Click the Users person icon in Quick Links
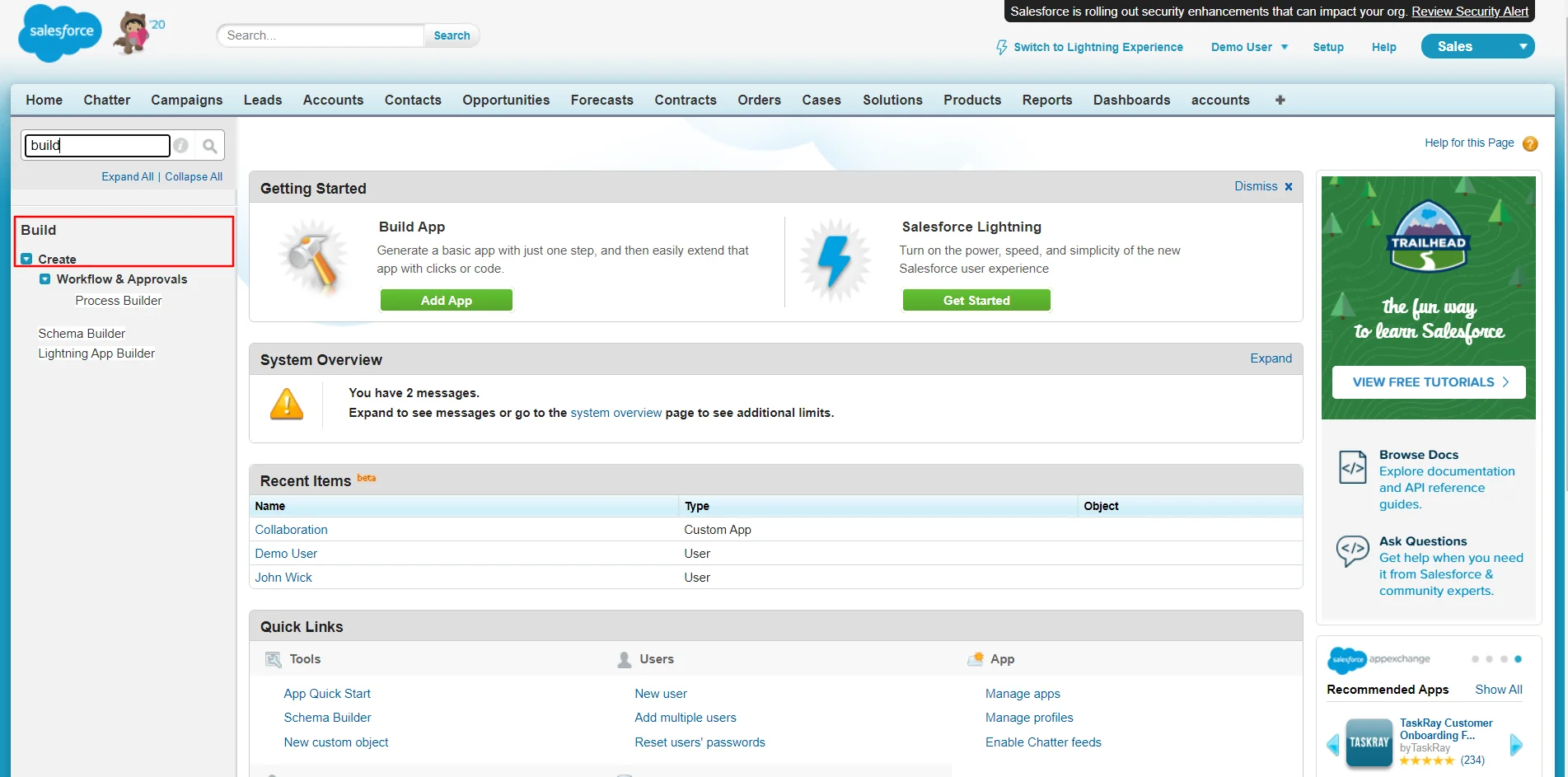 point(625,659)
